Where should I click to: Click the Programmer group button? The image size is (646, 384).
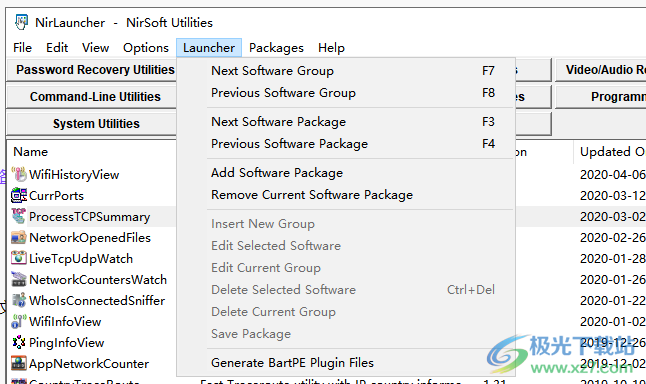[601, 97]
